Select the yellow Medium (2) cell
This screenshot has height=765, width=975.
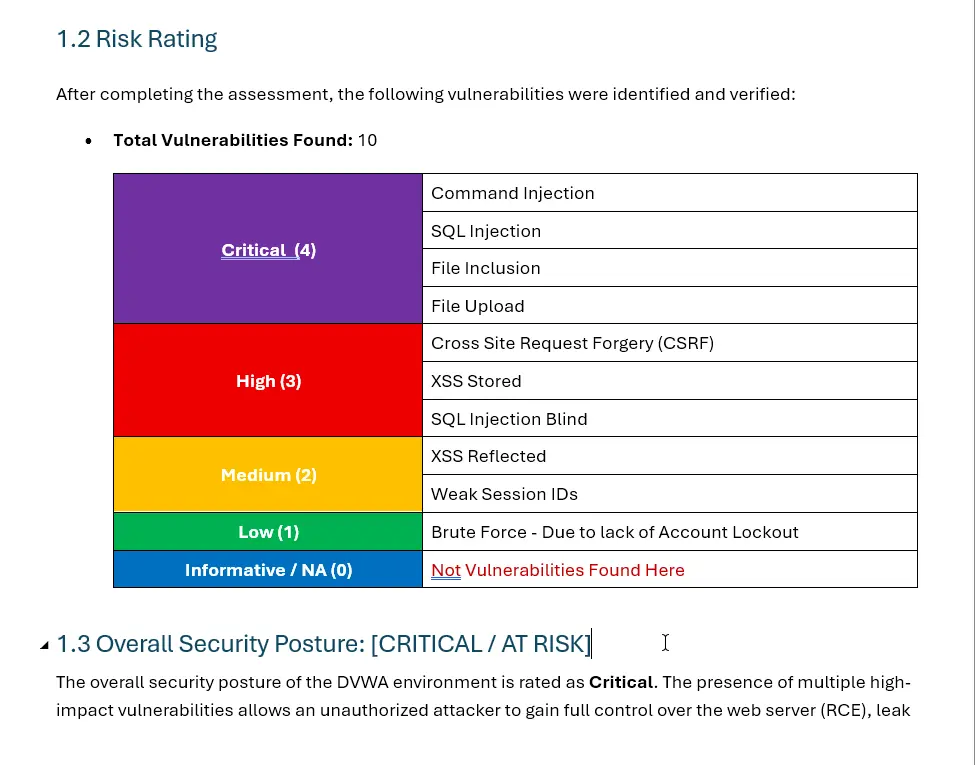pyautogui.click(x=268, y=475)
